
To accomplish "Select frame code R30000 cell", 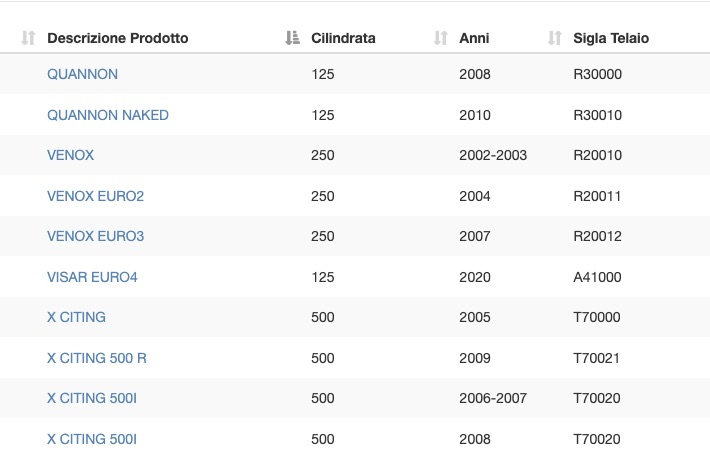I will pyautogui.click(x=598, y=74).
